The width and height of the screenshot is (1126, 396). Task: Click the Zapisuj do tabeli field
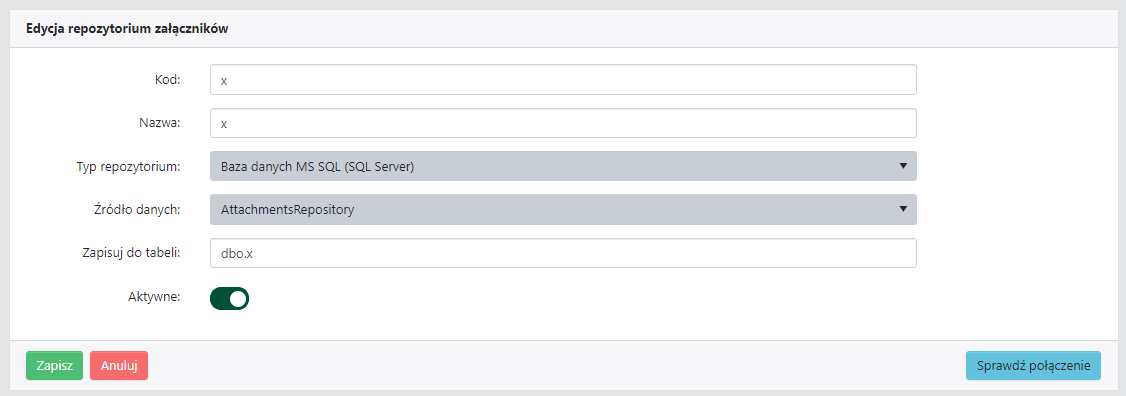point(563,253)
